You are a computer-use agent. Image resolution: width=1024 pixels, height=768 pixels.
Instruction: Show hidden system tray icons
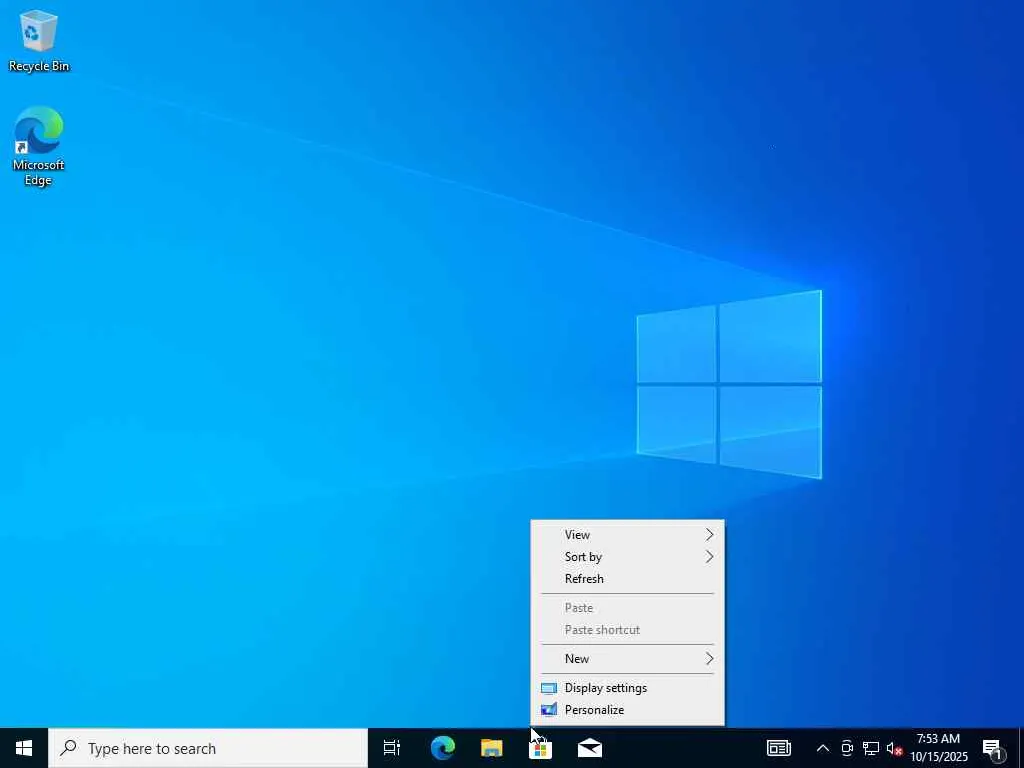pos(823,748)
